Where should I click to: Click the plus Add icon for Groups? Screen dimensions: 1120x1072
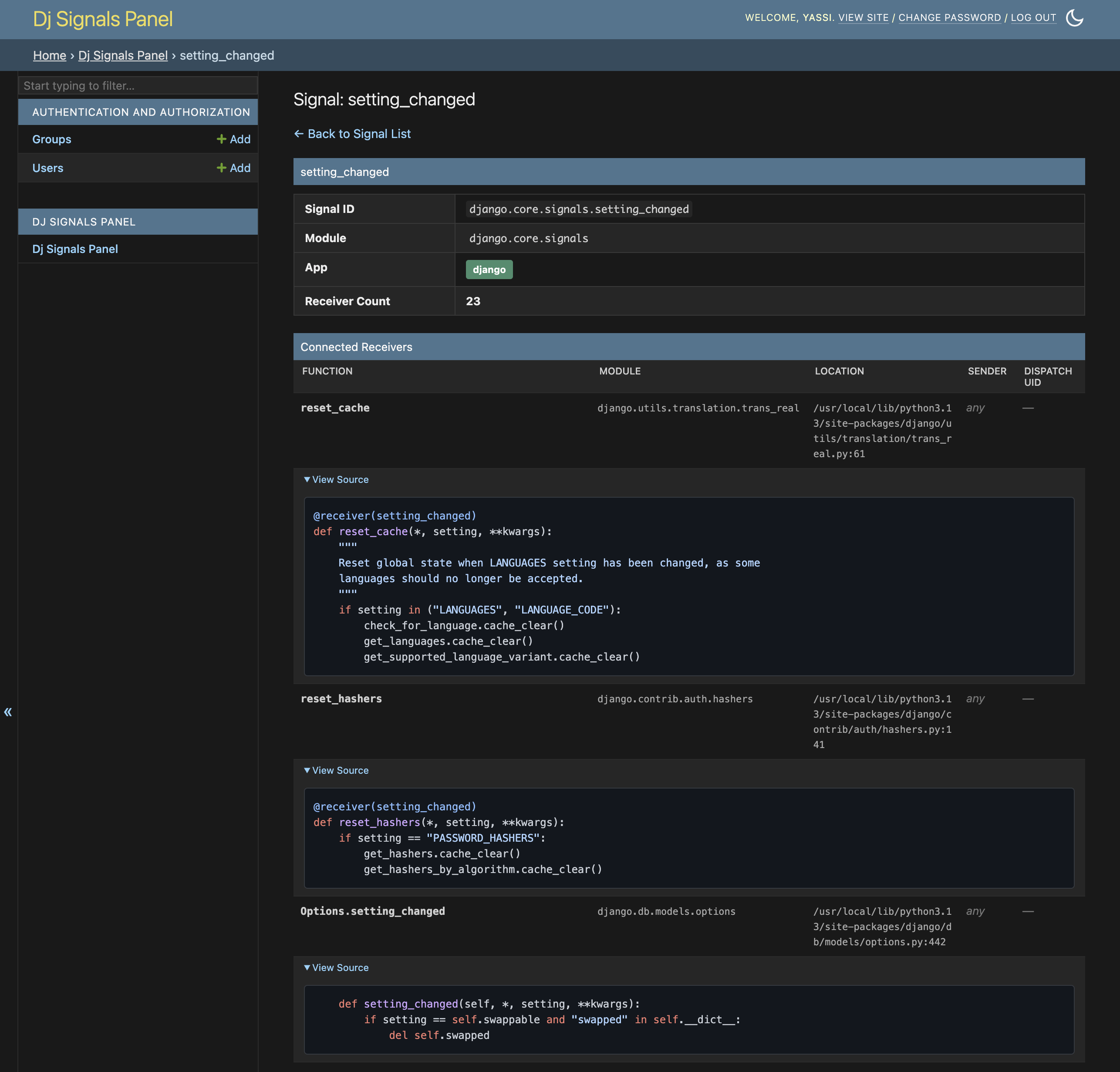point(222,139)
